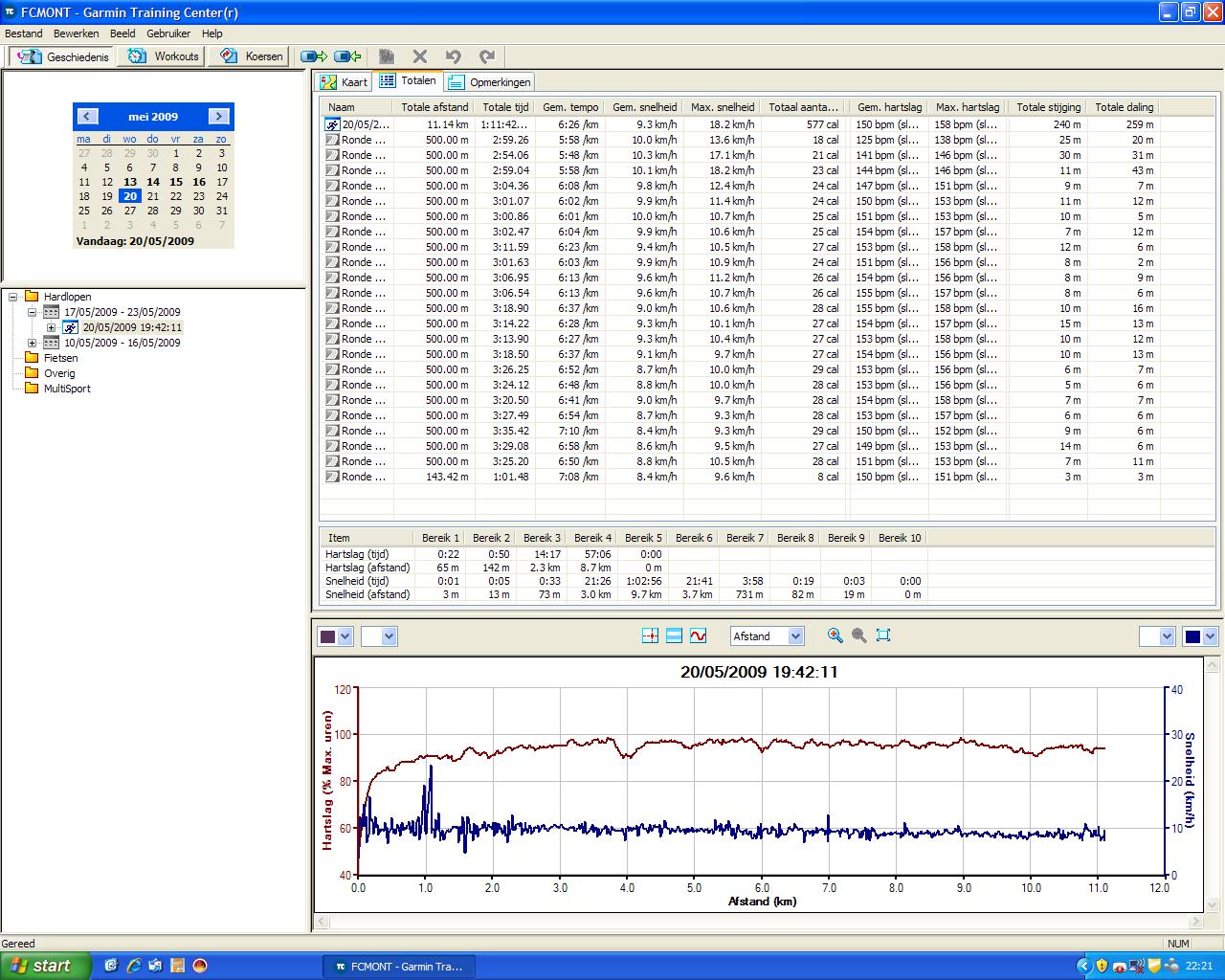The image size is (1225, 980).
Task: Switch to the Totalen tab
Action: pyautogui.click(x=408, y=81)
